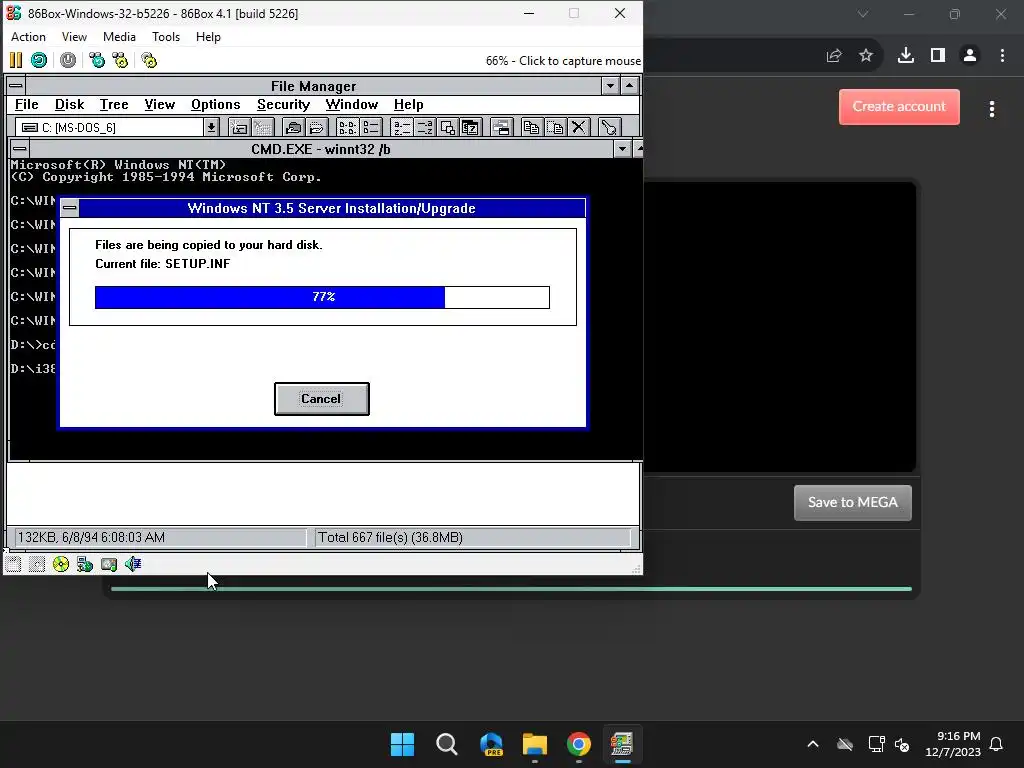Send Ctrl+Alt+Esc using the 86Box toolbar icon
Viewport: 1024px width, 768px height.
point(120,61)
